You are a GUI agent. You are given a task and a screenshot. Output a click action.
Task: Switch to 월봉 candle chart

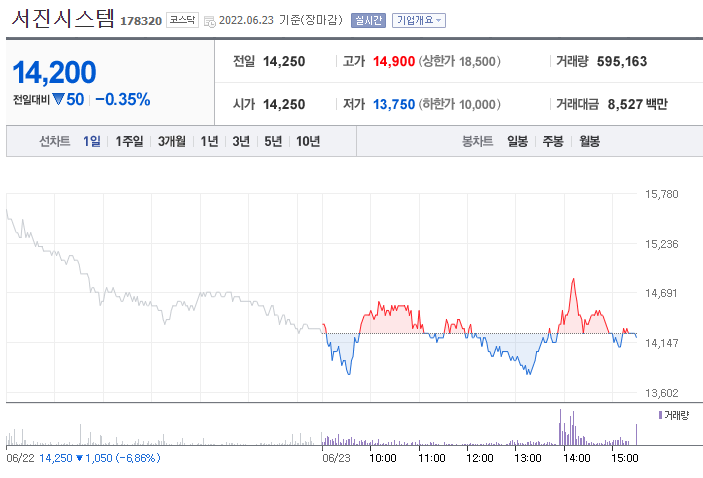pyautogui.click(x=590, y=141)
